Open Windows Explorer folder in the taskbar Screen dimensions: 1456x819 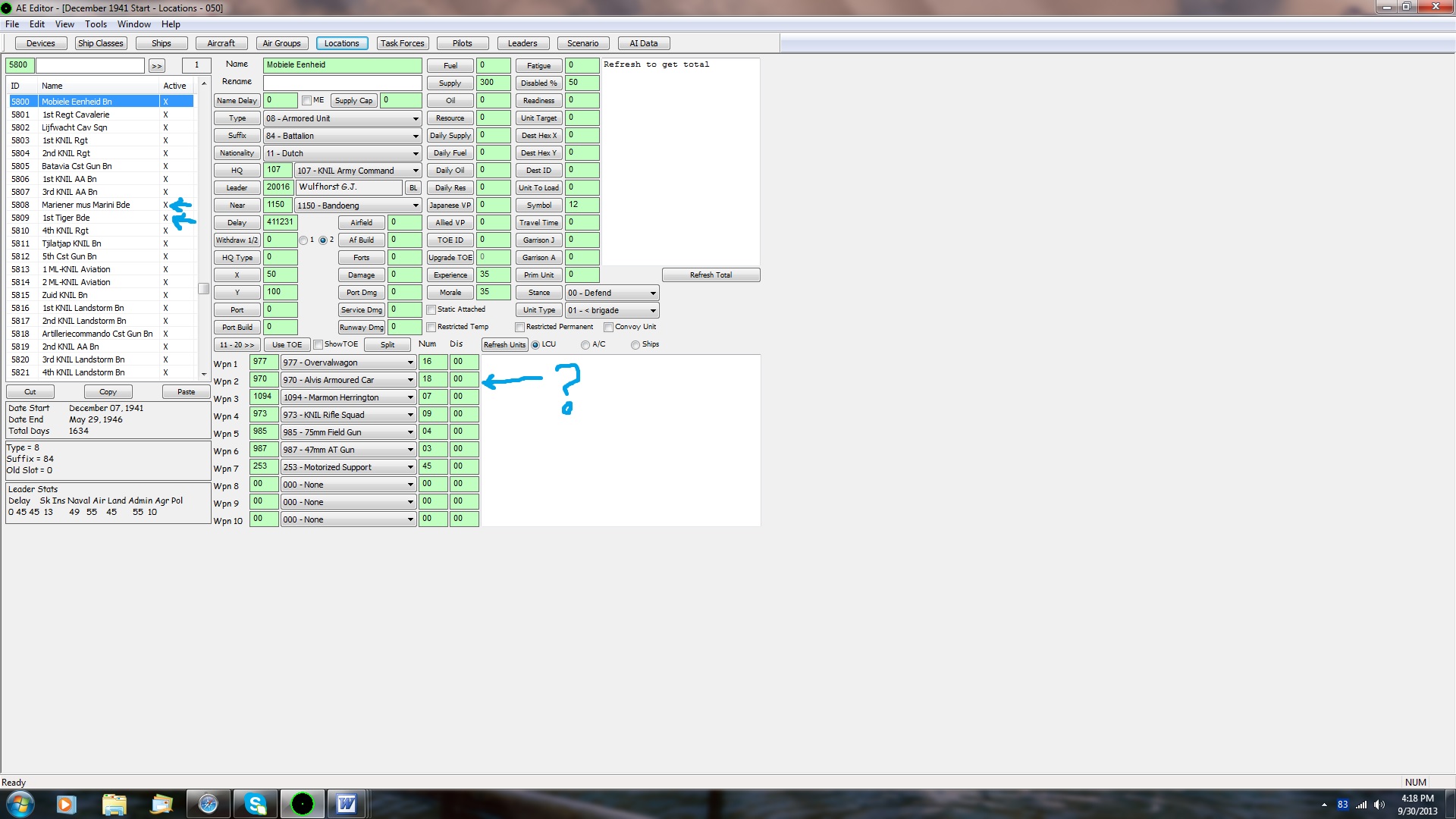point(114,804)
